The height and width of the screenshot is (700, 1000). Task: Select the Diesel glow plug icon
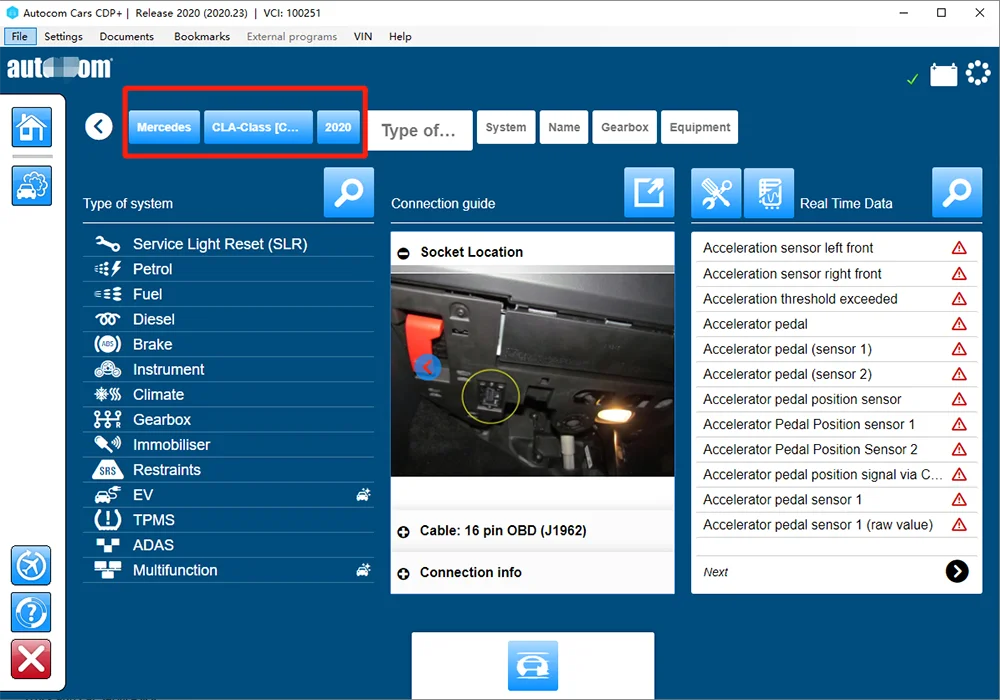[107, 319]
